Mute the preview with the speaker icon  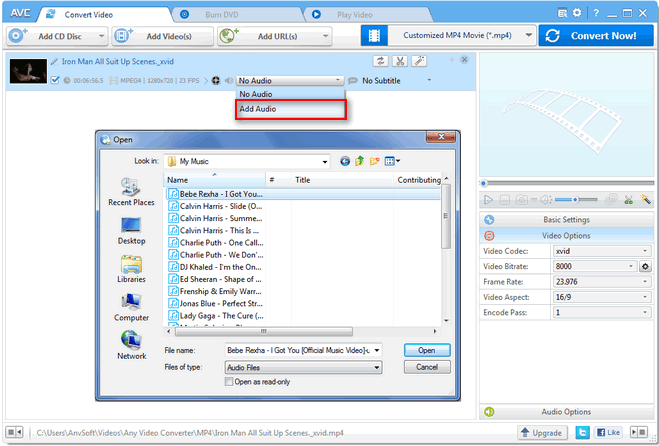(x=546, y=200)
